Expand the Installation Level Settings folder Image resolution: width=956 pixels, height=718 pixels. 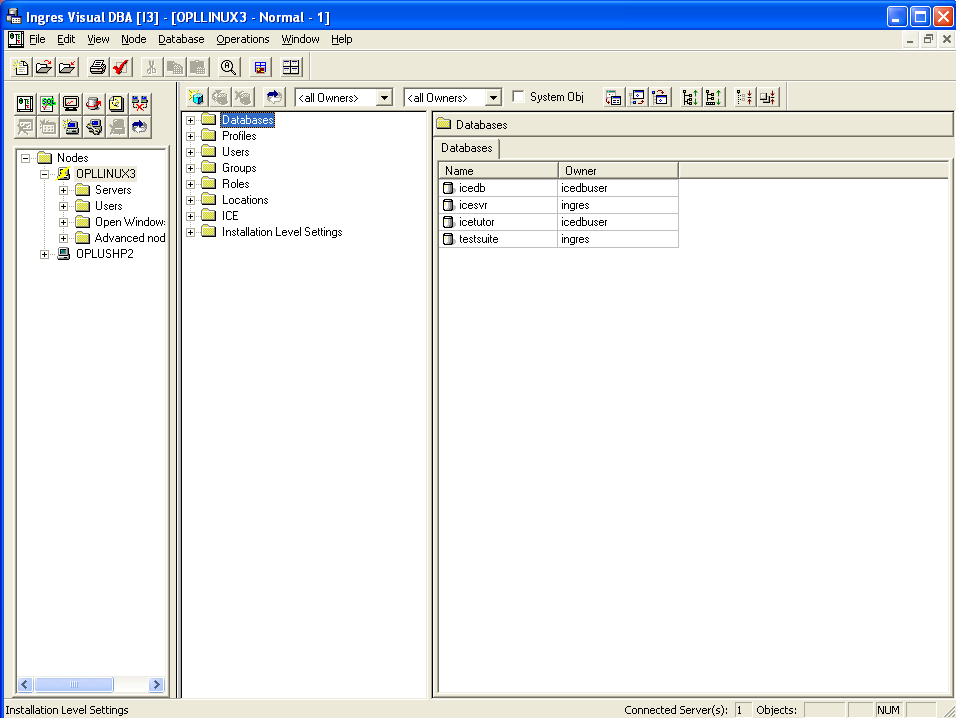coord(190,232)
